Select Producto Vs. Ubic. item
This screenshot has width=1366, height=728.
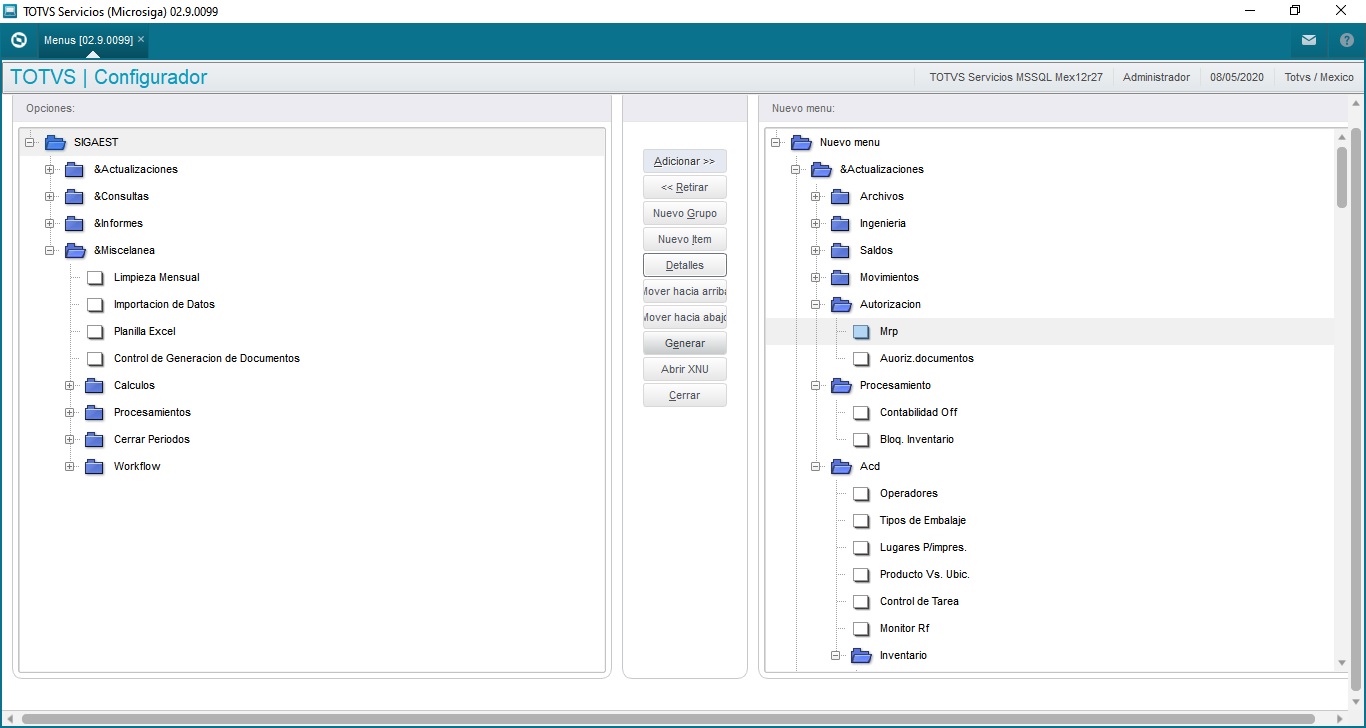[925, 574]
